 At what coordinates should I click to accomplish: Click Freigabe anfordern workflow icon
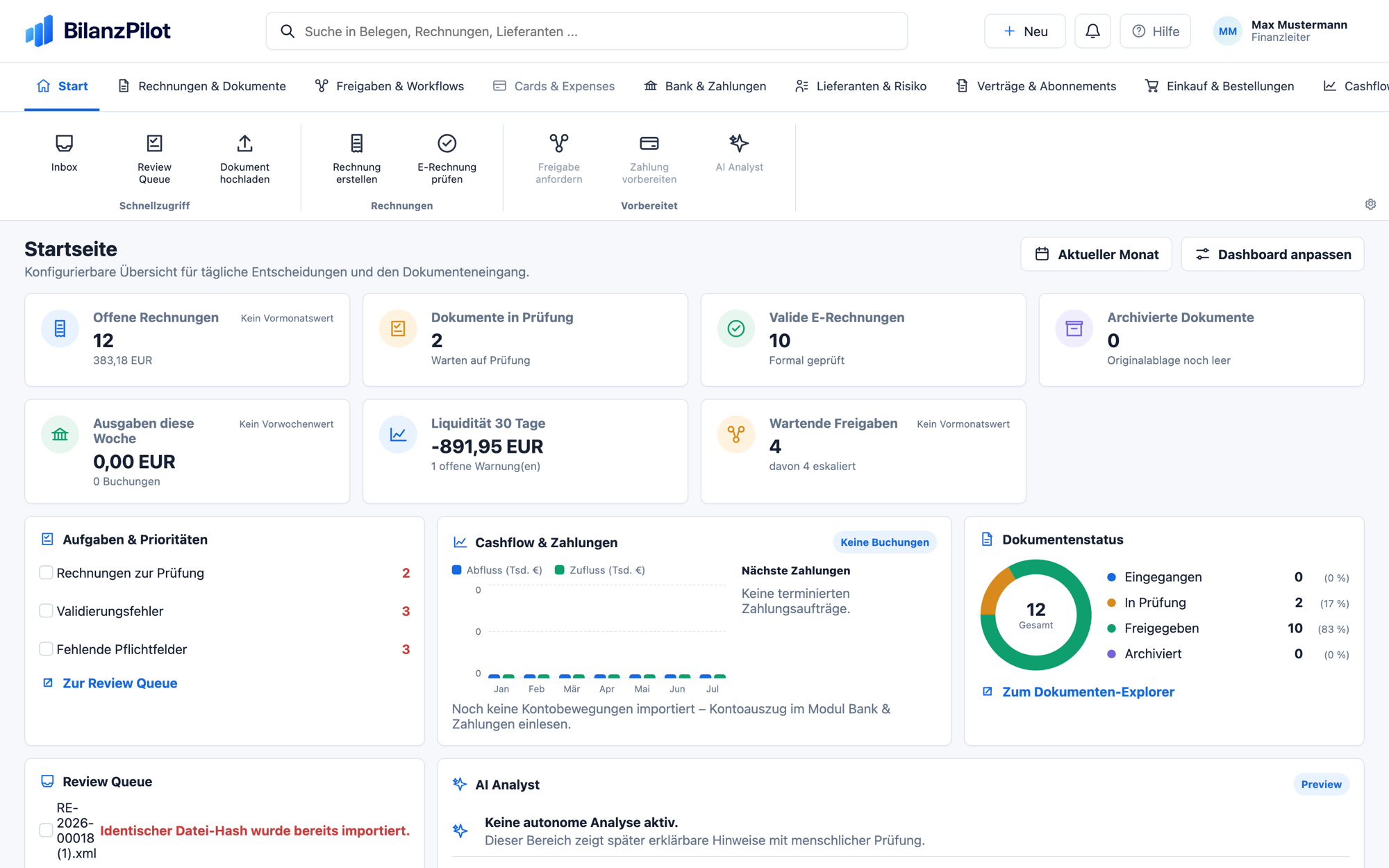(558, 144)
